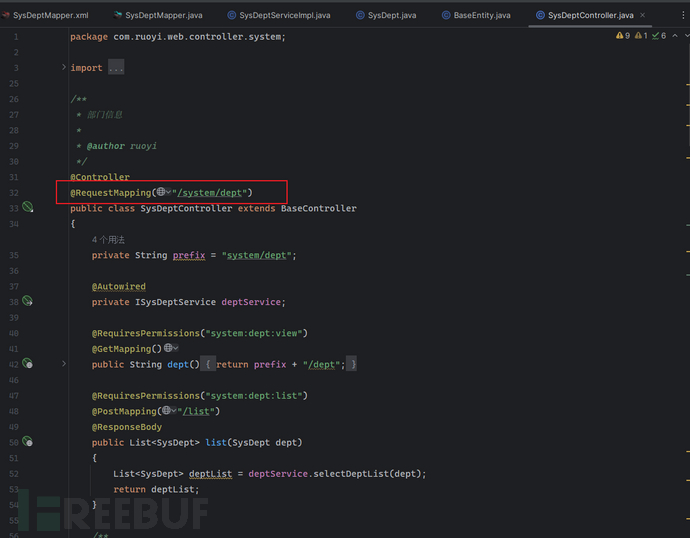690x538 pixels.
Task: Switch to SysDeptMapper.xml tab
Action: click(x=45, y=15)
